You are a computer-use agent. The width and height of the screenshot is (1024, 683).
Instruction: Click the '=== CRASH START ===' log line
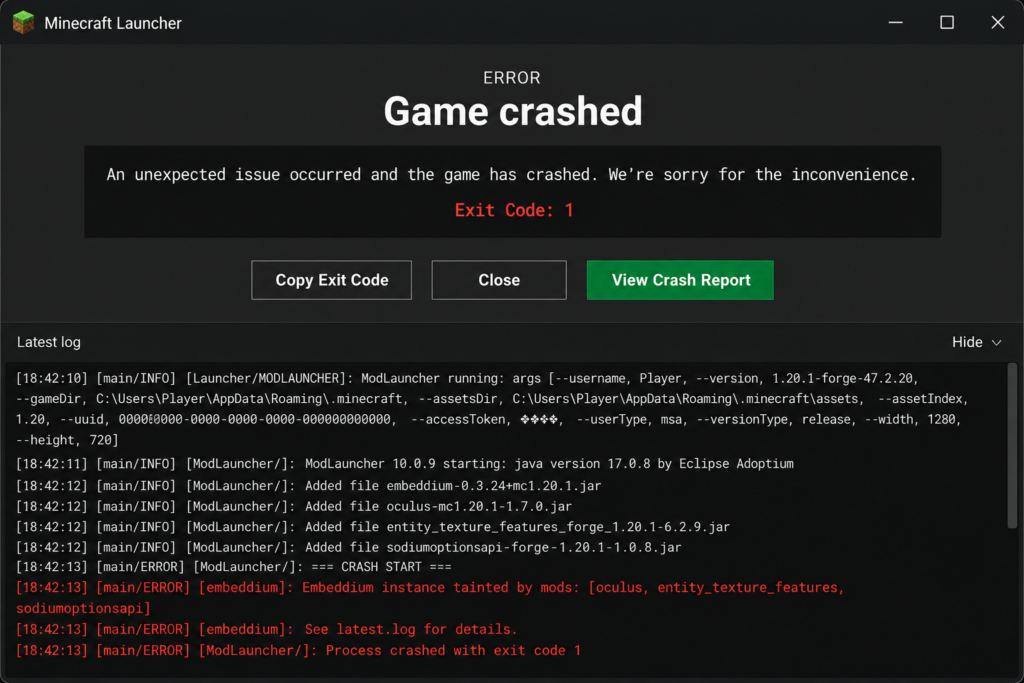[234, 567]
